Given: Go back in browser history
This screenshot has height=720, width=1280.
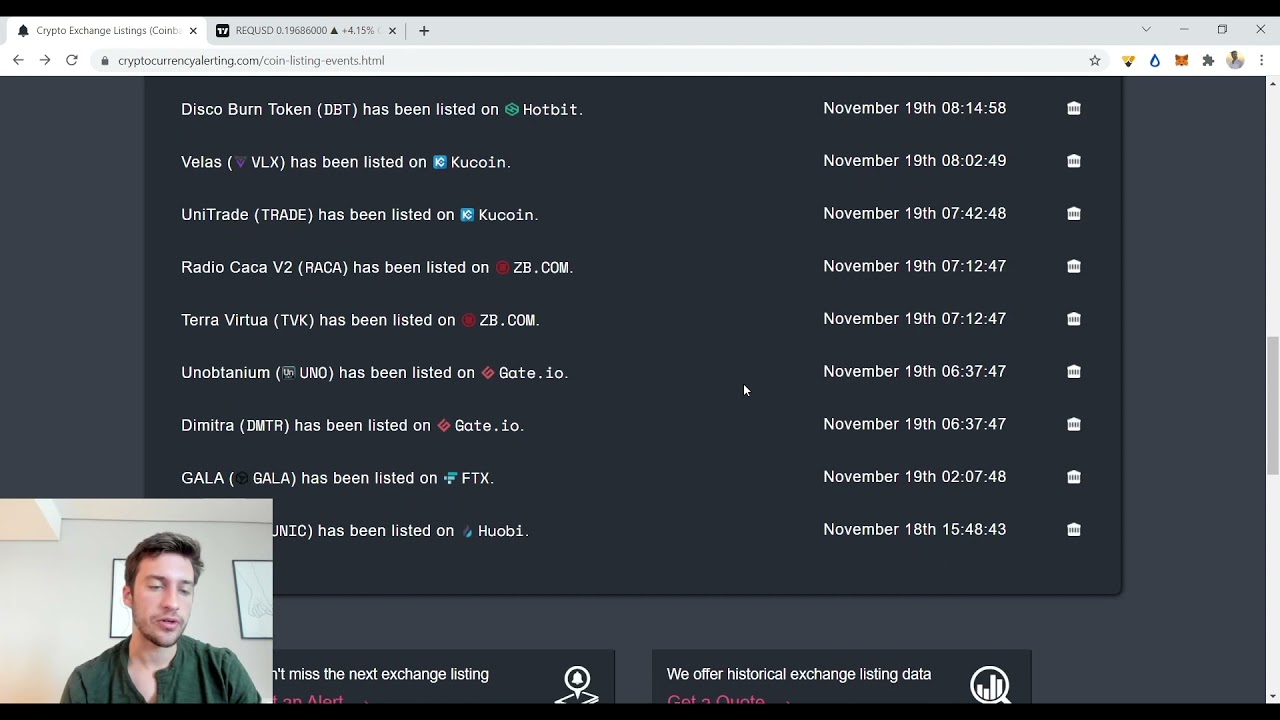Looking at the screenshot, I should 18,60.
